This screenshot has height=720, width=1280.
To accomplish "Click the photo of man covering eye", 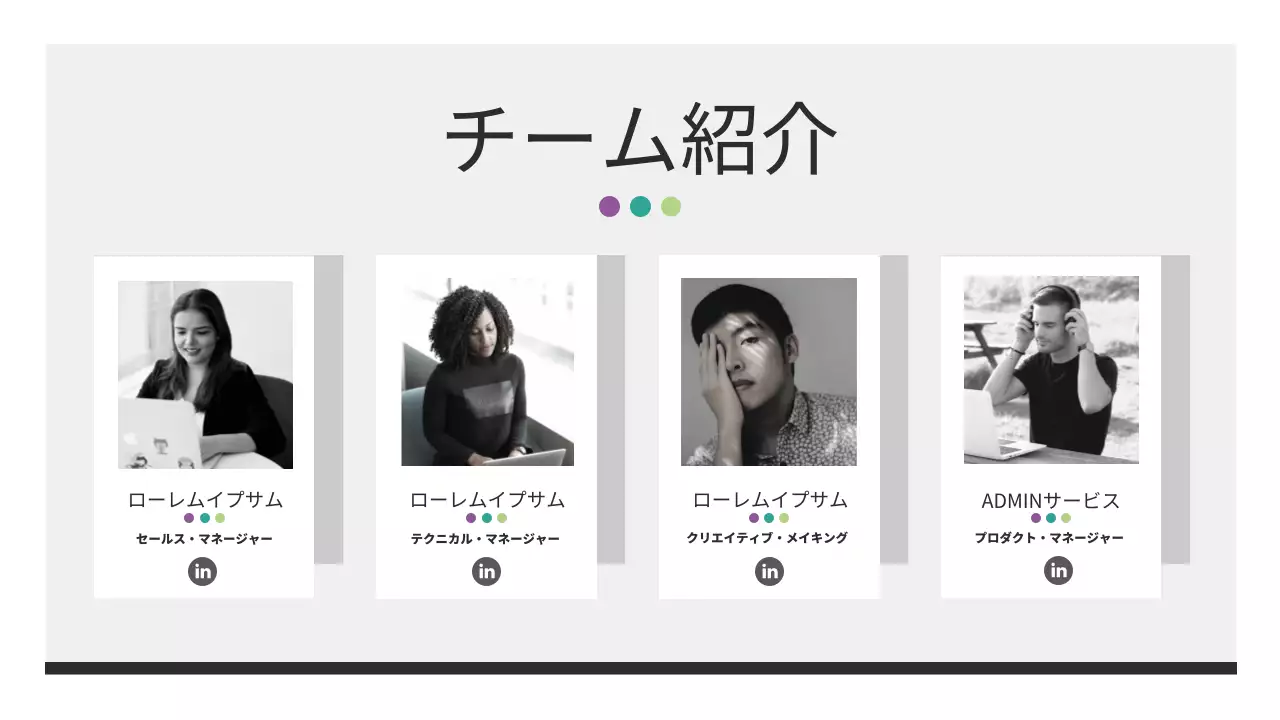I will pyautogui.click(x=769, y=372).
